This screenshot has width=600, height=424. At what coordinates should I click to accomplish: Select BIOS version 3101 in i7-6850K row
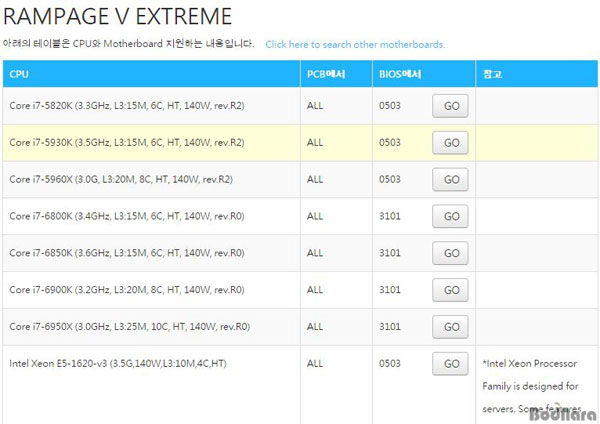coord(390,253)
